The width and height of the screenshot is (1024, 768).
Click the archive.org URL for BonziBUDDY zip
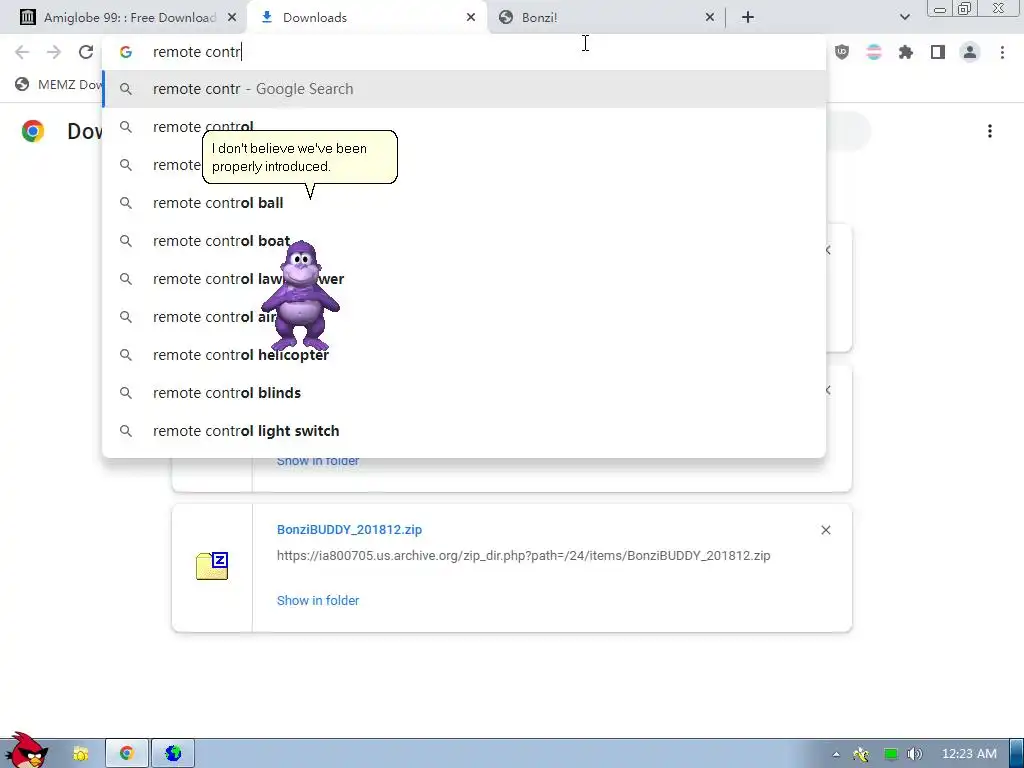coord(524,556)
